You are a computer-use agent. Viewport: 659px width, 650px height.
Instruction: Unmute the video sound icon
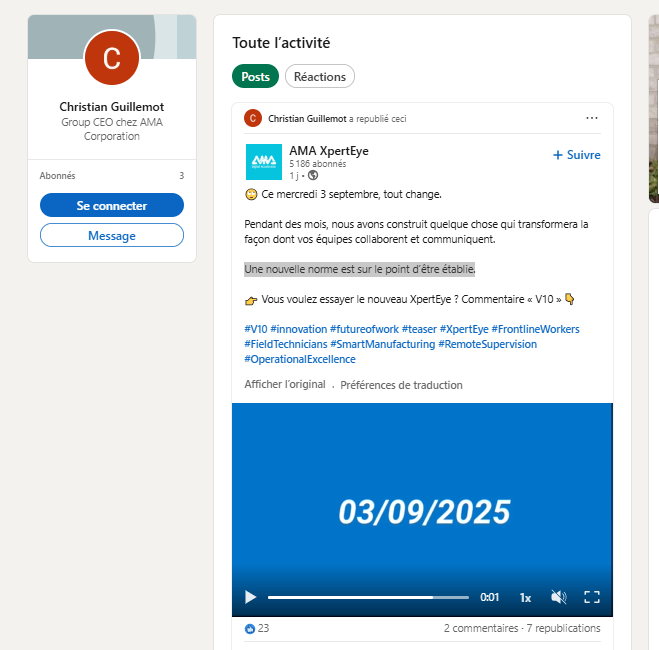coord(559,597)
